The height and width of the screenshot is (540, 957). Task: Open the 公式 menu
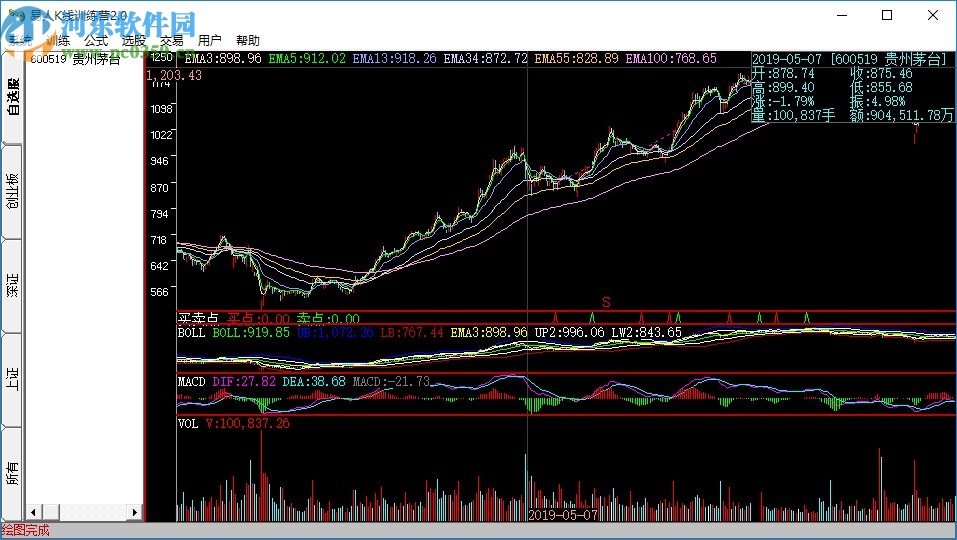[96, 40]
